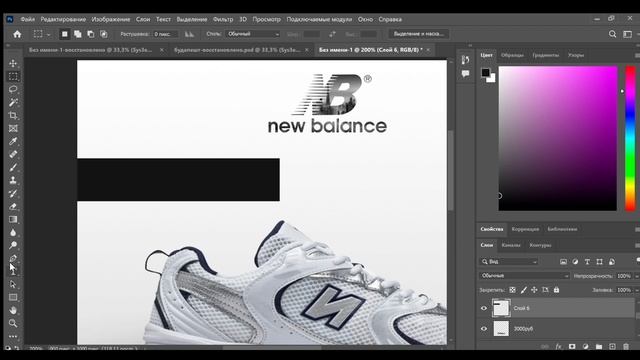Select the Rectangular Marquee tool in toolbox
640x360 pixels.
(x=13, y=76)
